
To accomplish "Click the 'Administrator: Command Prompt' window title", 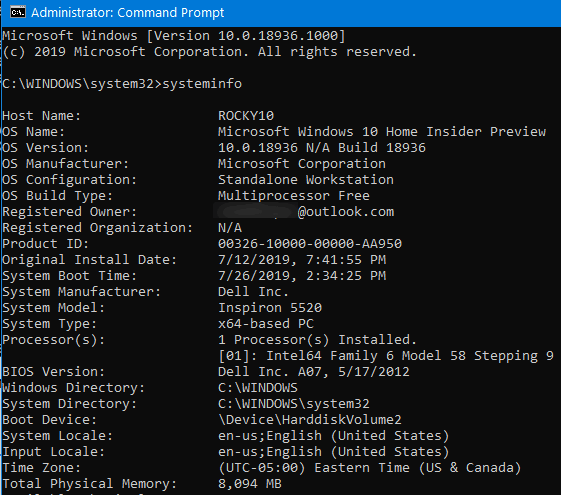I will tap(128, 13).
